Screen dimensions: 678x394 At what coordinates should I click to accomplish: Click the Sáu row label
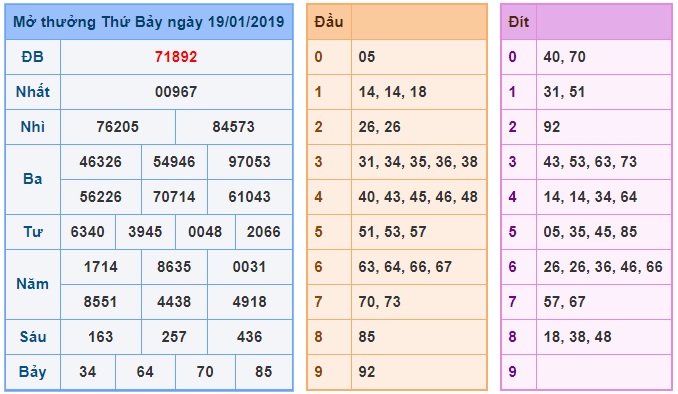33,337
